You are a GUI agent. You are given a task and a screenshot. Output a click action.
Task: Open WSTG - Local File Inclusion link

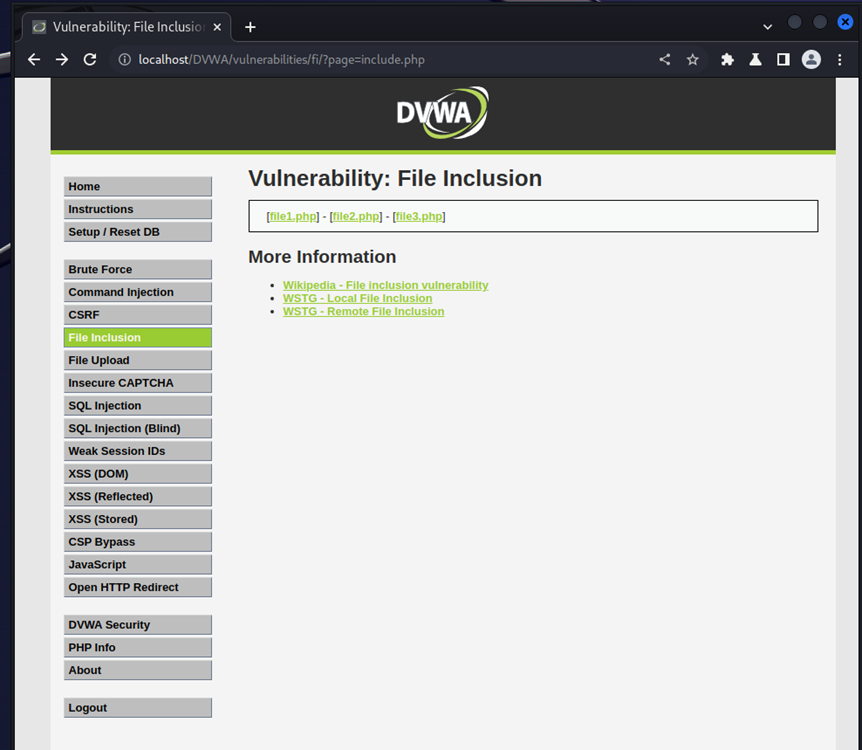[x=357, y=299]
